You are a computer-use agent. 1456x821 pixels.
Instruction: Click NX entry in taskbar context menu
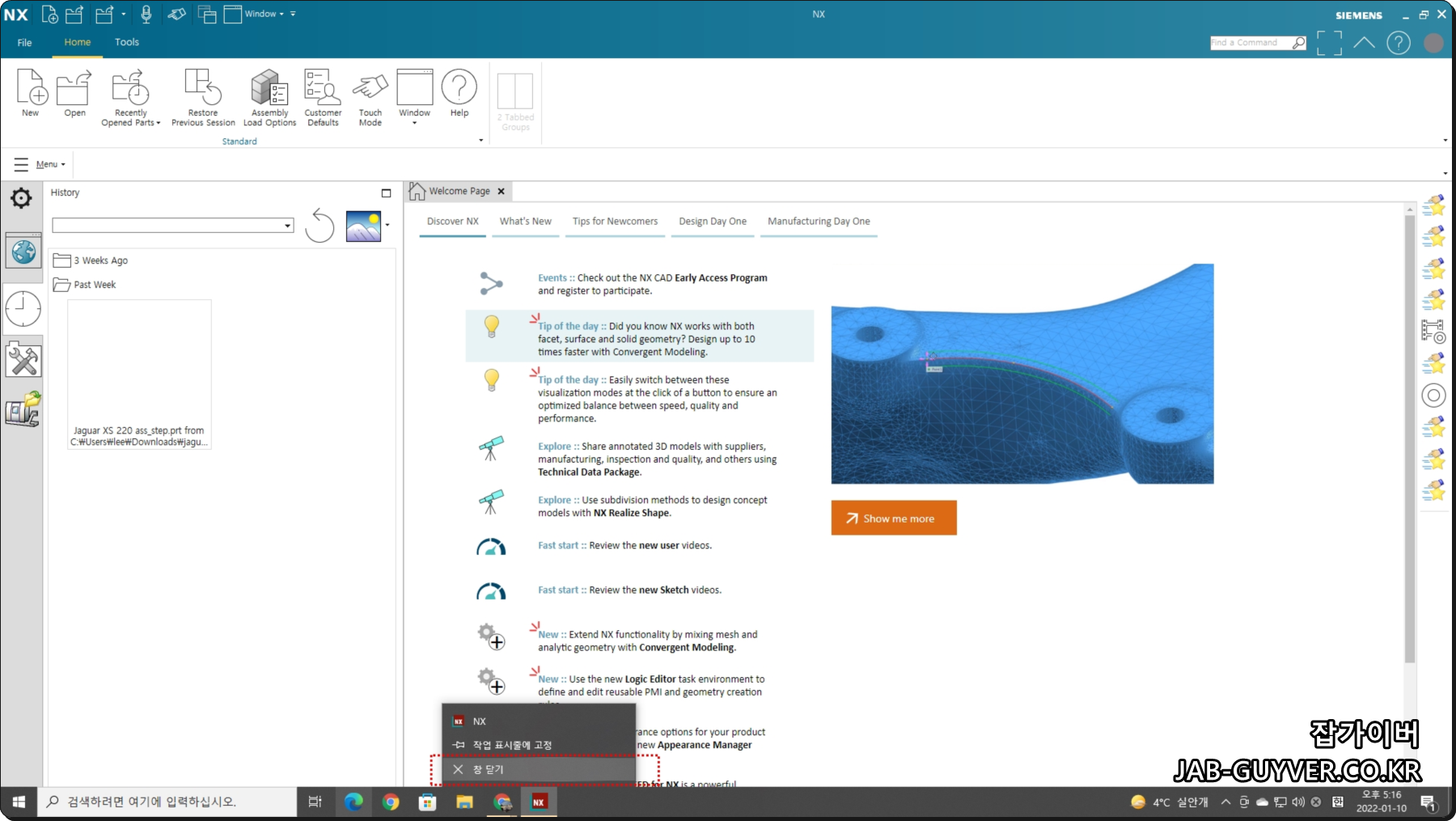tap(539, 722)
